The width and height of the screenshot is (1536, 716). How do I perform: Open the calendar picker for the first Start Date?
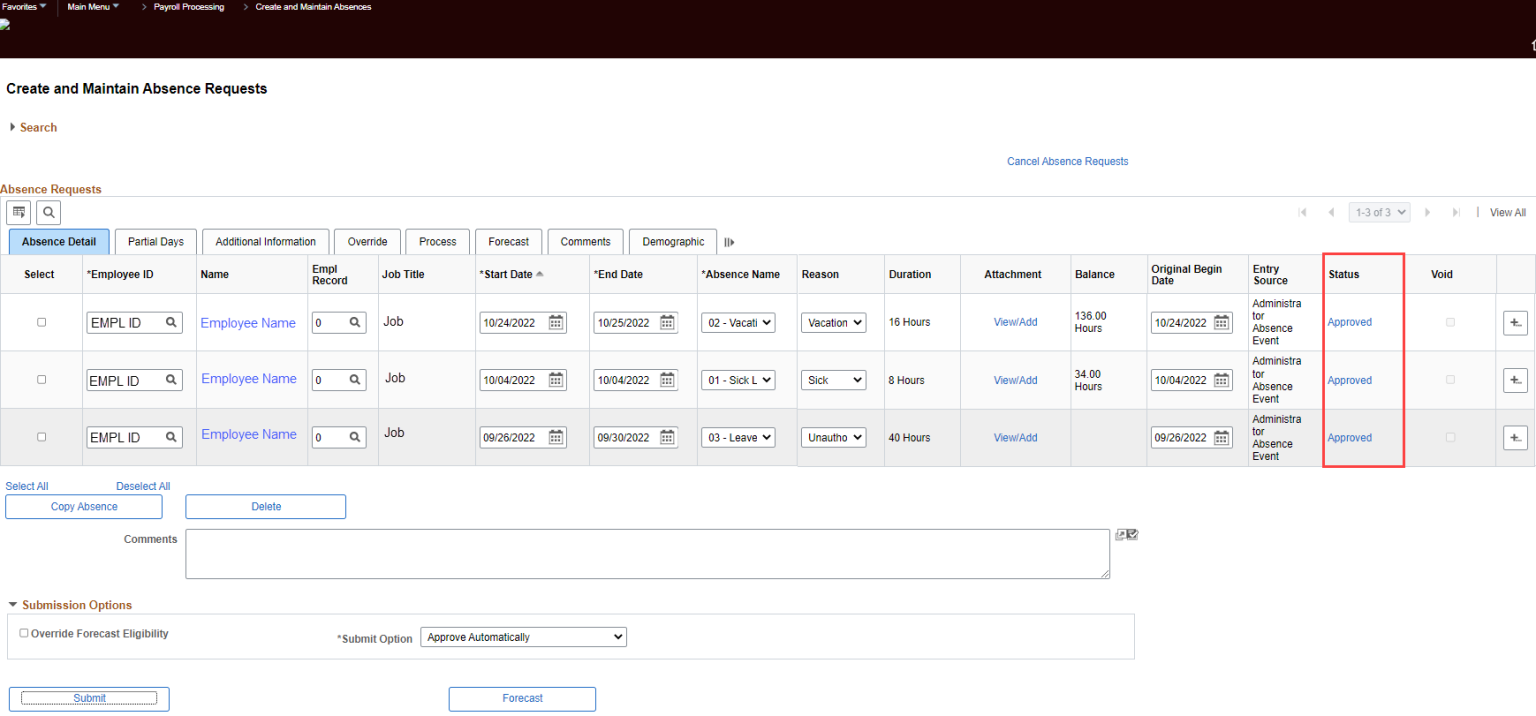pos(558,322)
